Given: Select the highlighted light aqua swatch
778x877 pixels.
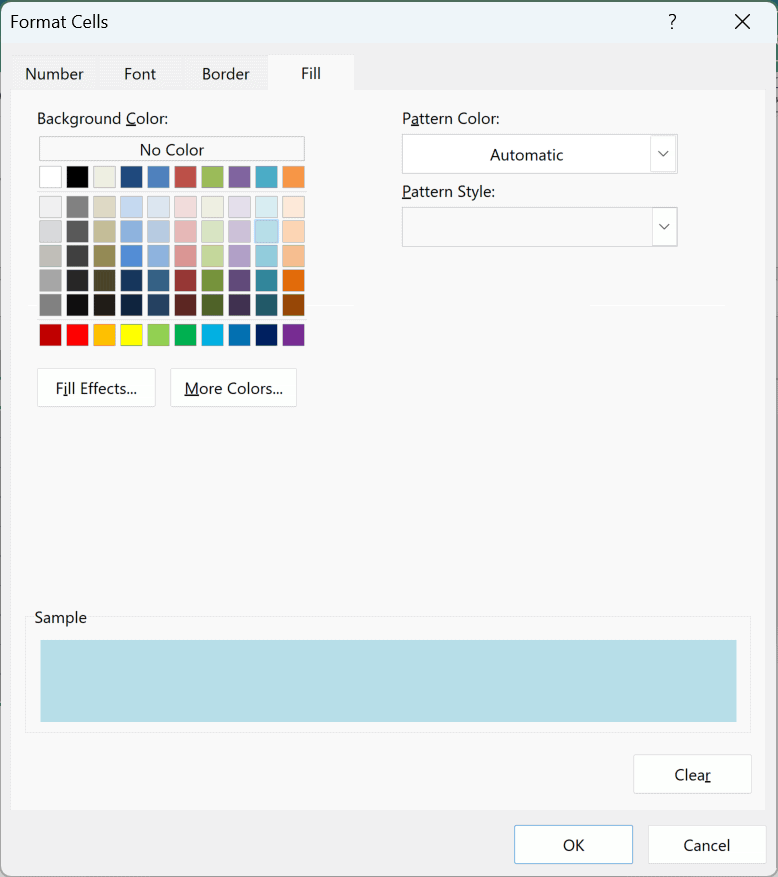Looking at the screenshot, I should [x=266, y=232].
